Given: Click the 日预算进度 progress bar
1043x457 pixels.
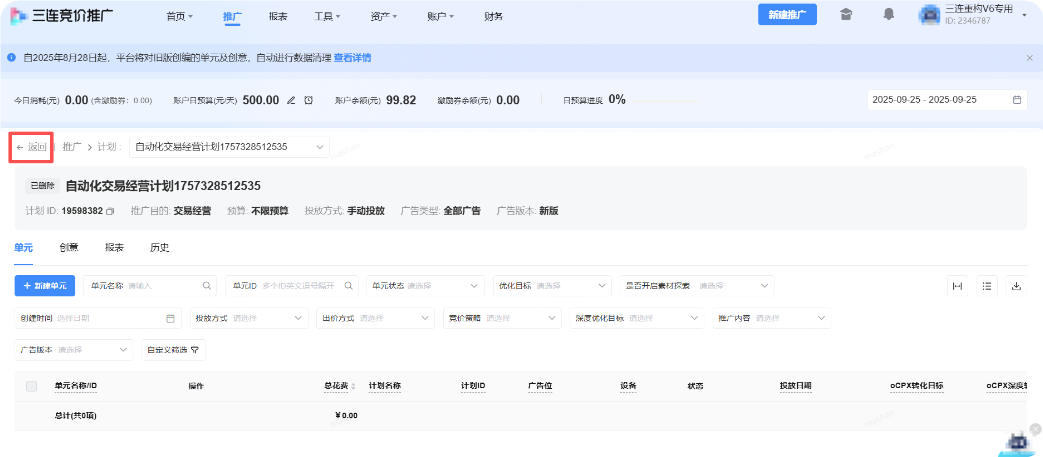Looking at the screenshot, I should (665, 100).
